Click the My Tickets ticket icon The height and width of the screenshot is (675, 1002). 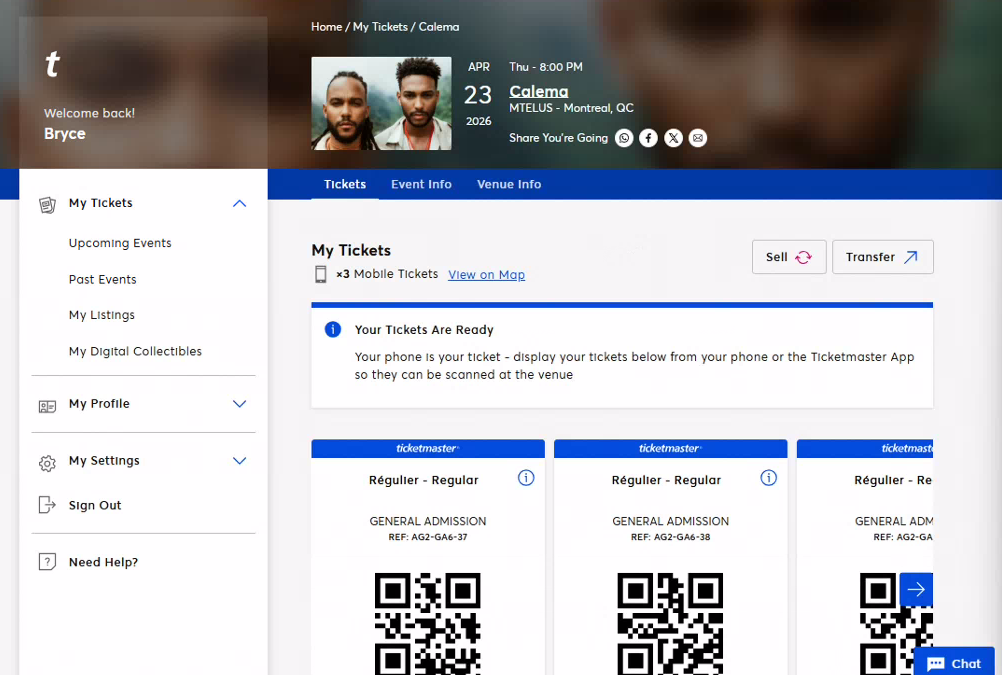[x=47, y=205]
